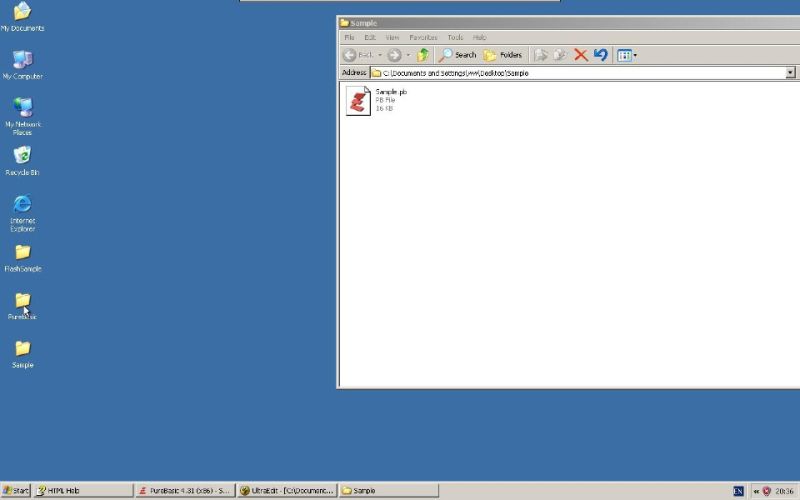Click the Copy To toolbar icon
This screenshot has width=800, height=500.
560,55
